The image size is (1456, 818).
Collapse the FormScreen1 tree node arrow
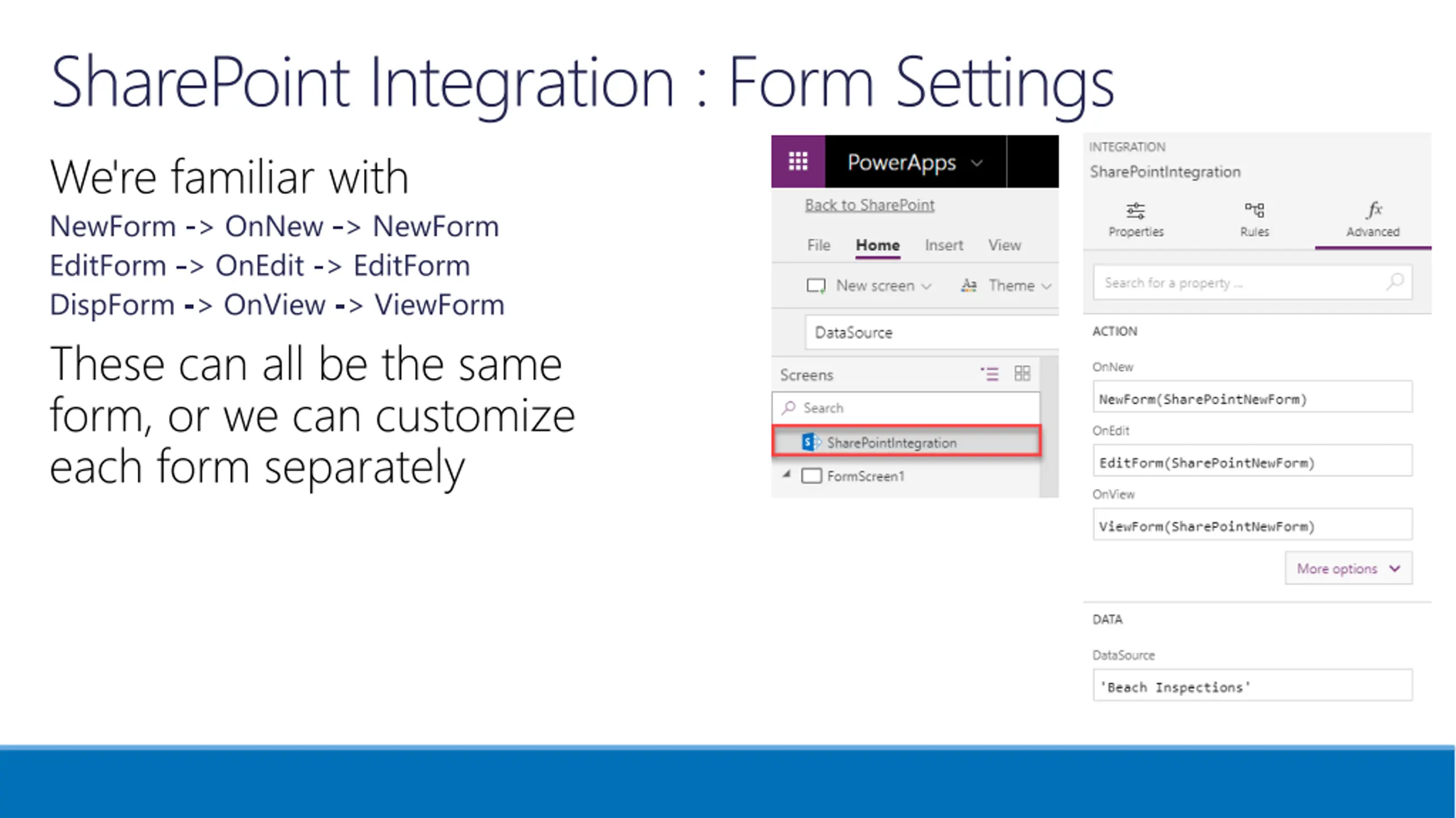(787, 475)
